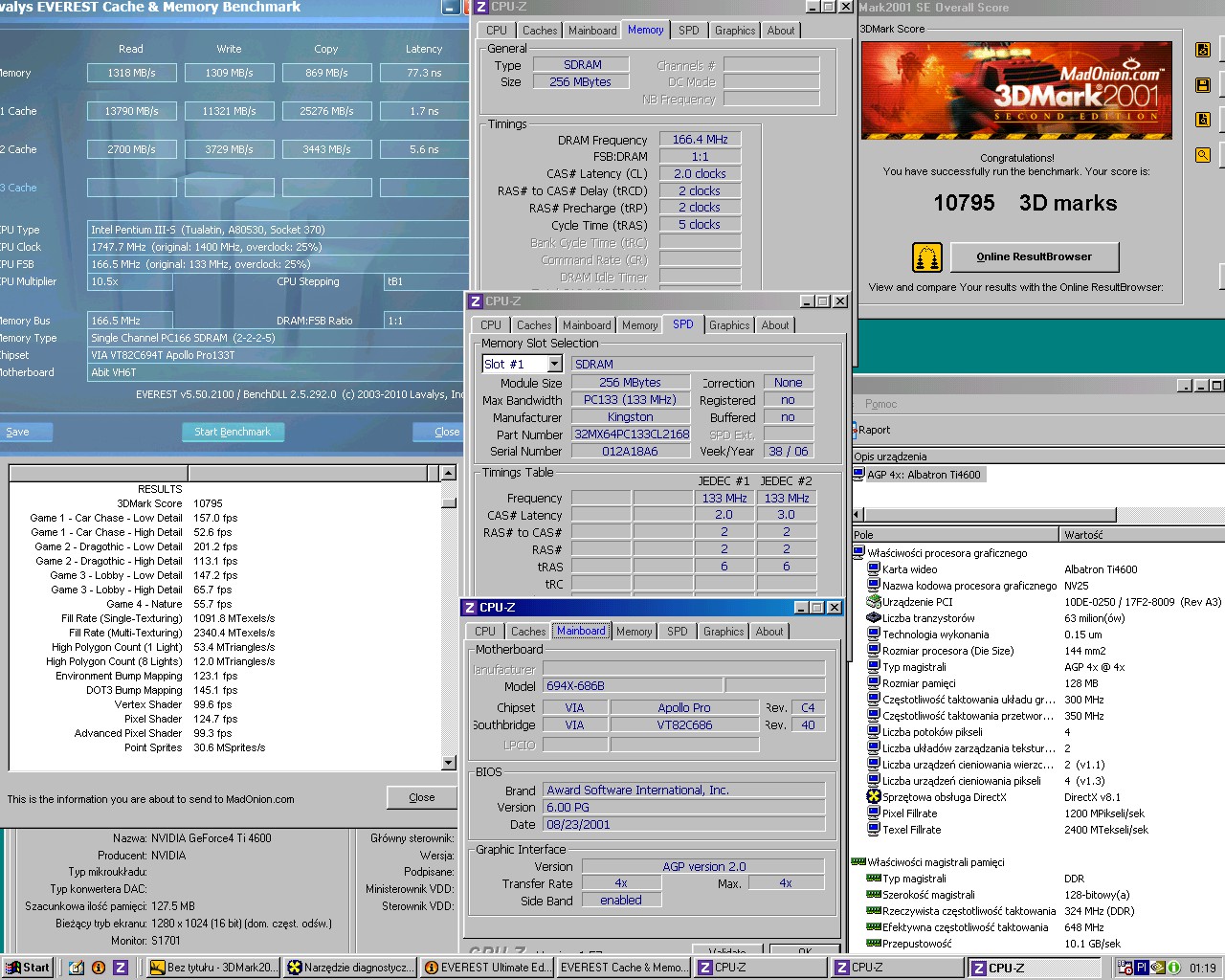Click the Raport icon in diagnostics toolbar
This screenshot has width=1225, height=980.
click(x=856, y=430)
